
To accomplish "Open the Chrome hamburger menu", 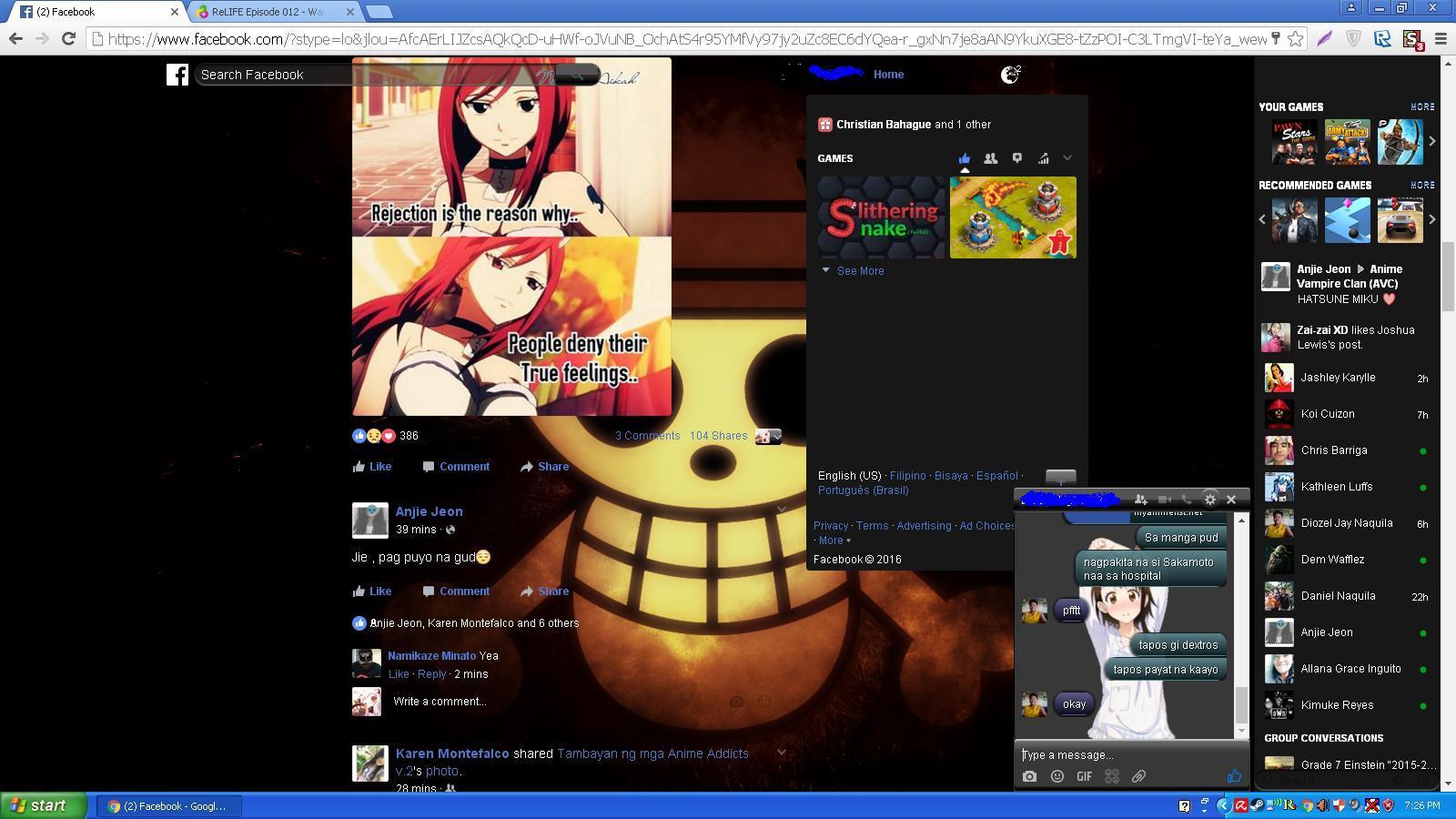I will coord(1441,39).
